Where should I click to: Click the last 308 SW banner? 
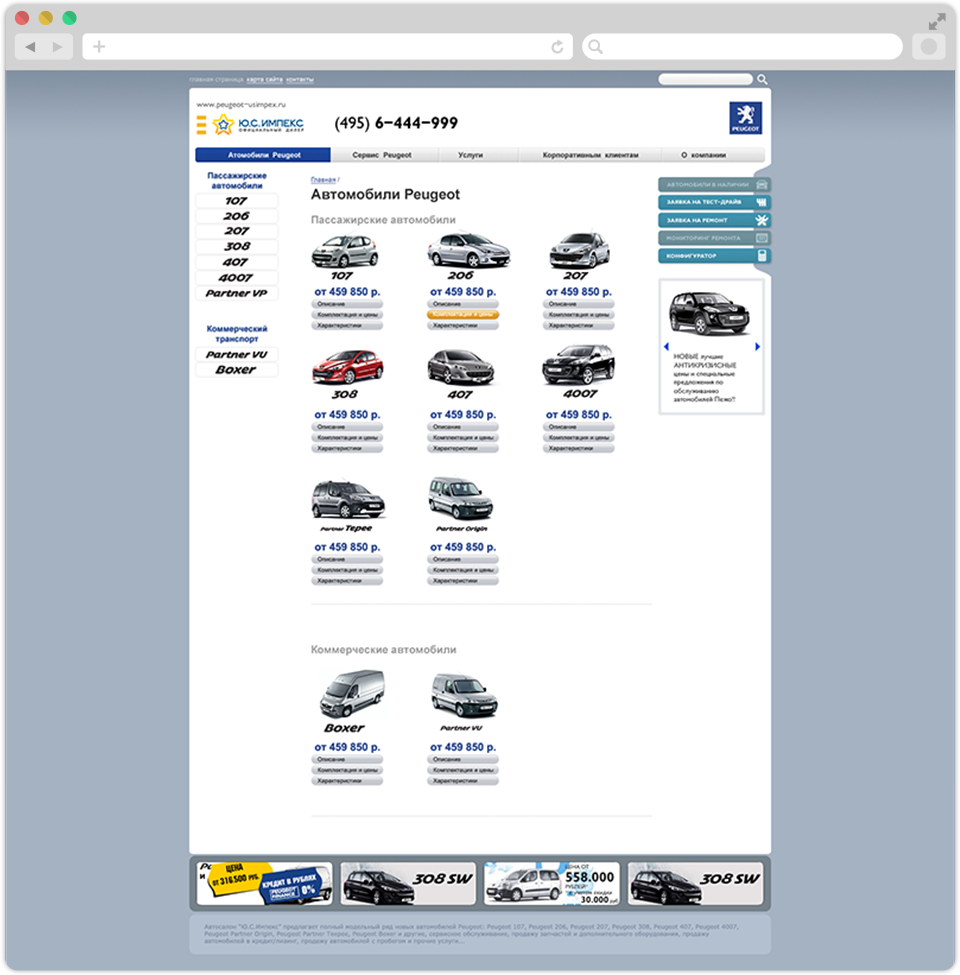[695, 883]
